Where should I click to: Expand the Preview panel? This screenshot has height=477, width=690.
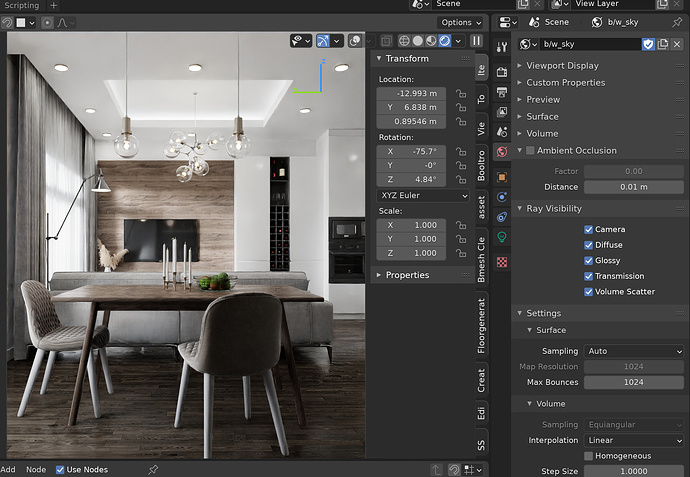pyautogui.click(x=519, y=100)
